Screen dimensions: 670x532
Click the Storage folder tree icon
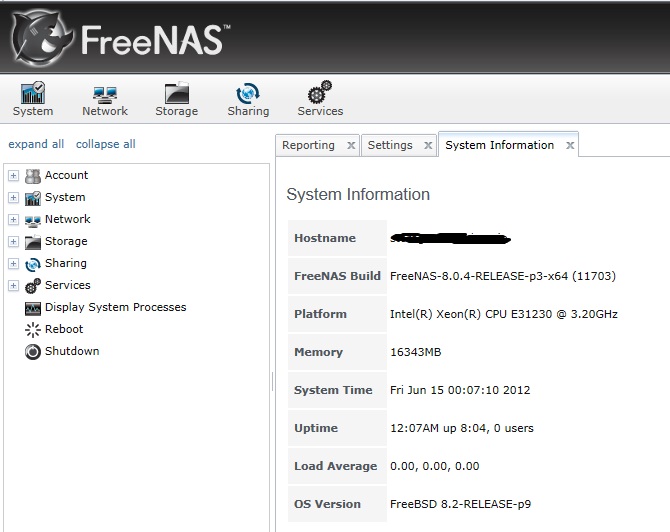pyautogui.click(x=33, y=242)
